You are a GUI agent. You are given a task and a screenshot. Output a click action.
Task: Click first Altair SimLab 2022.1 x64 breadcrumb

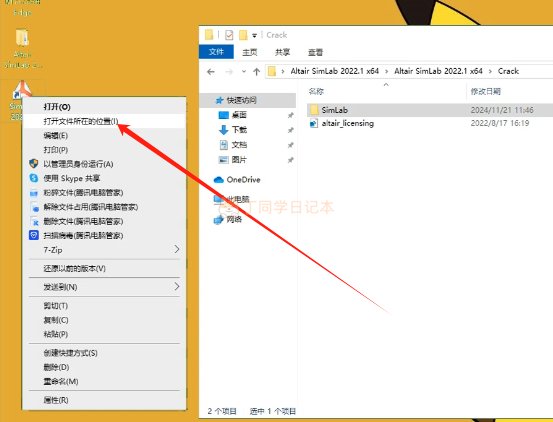pos(334,71)
